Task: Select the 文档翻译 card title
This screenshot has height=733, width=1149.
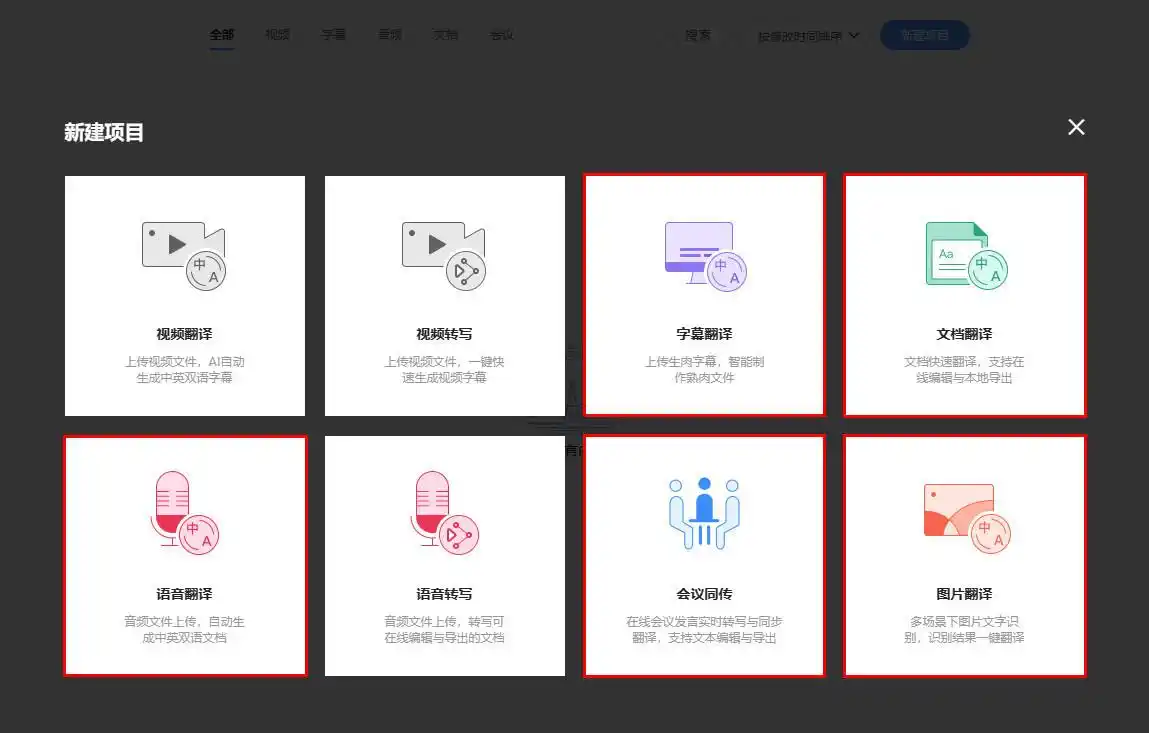Action: click(964, 334)
